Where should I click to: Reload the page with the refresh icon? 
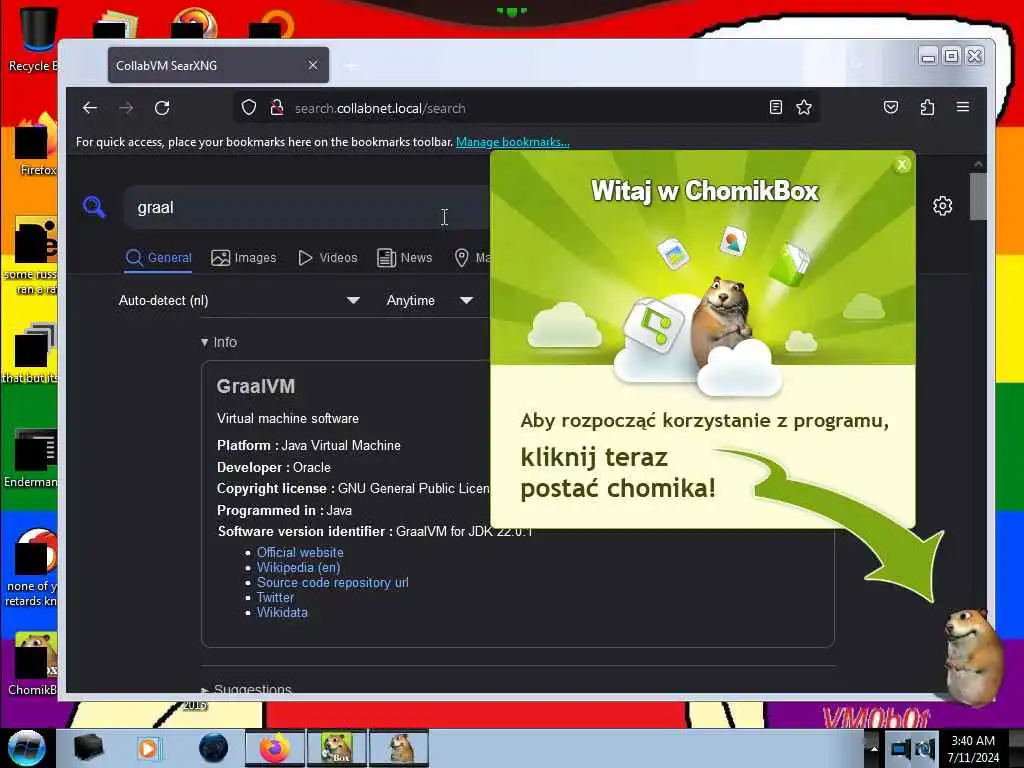tap(162, 108)
